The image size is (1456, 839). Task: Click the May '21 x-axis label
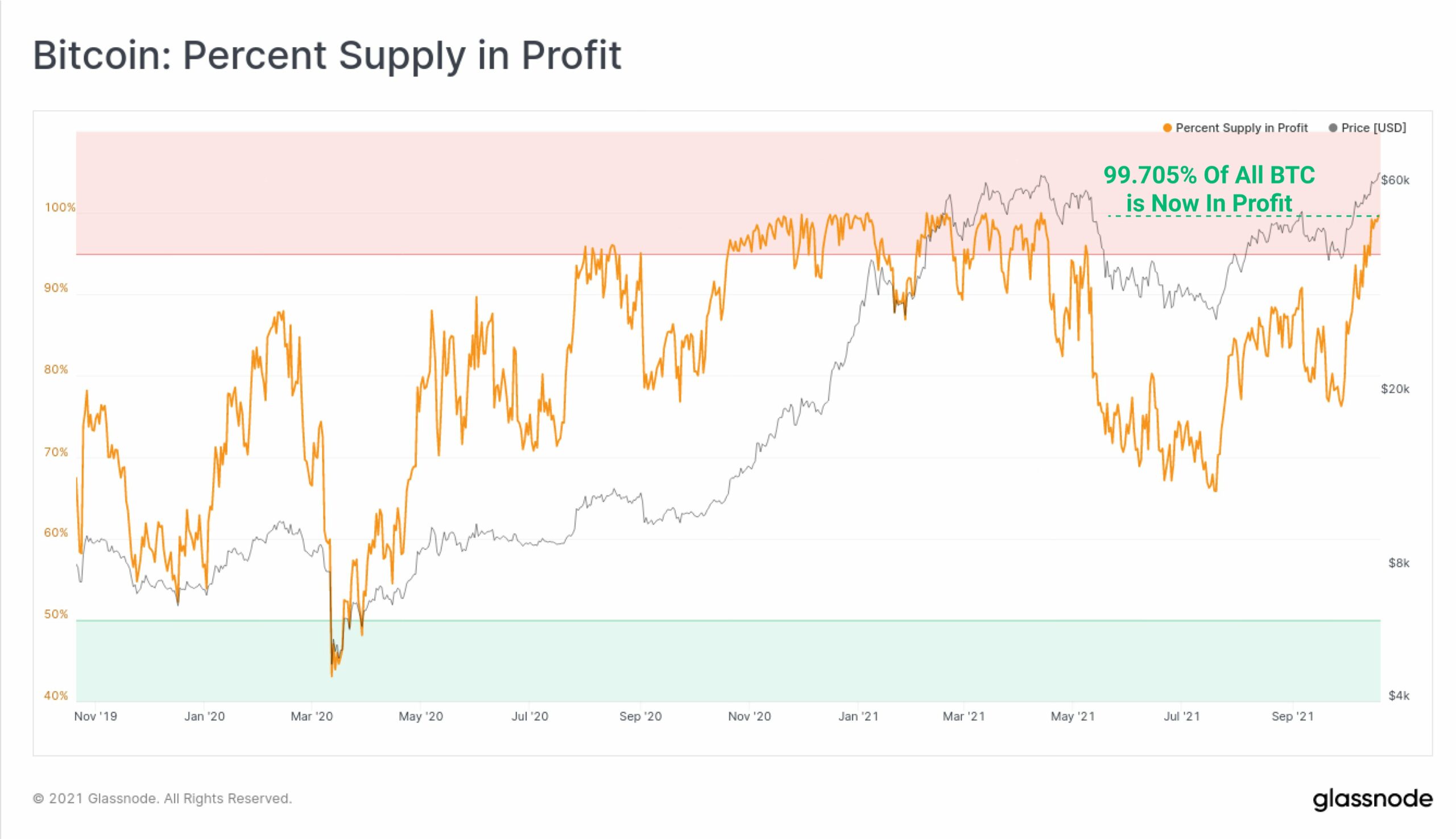pos(1073,716)
